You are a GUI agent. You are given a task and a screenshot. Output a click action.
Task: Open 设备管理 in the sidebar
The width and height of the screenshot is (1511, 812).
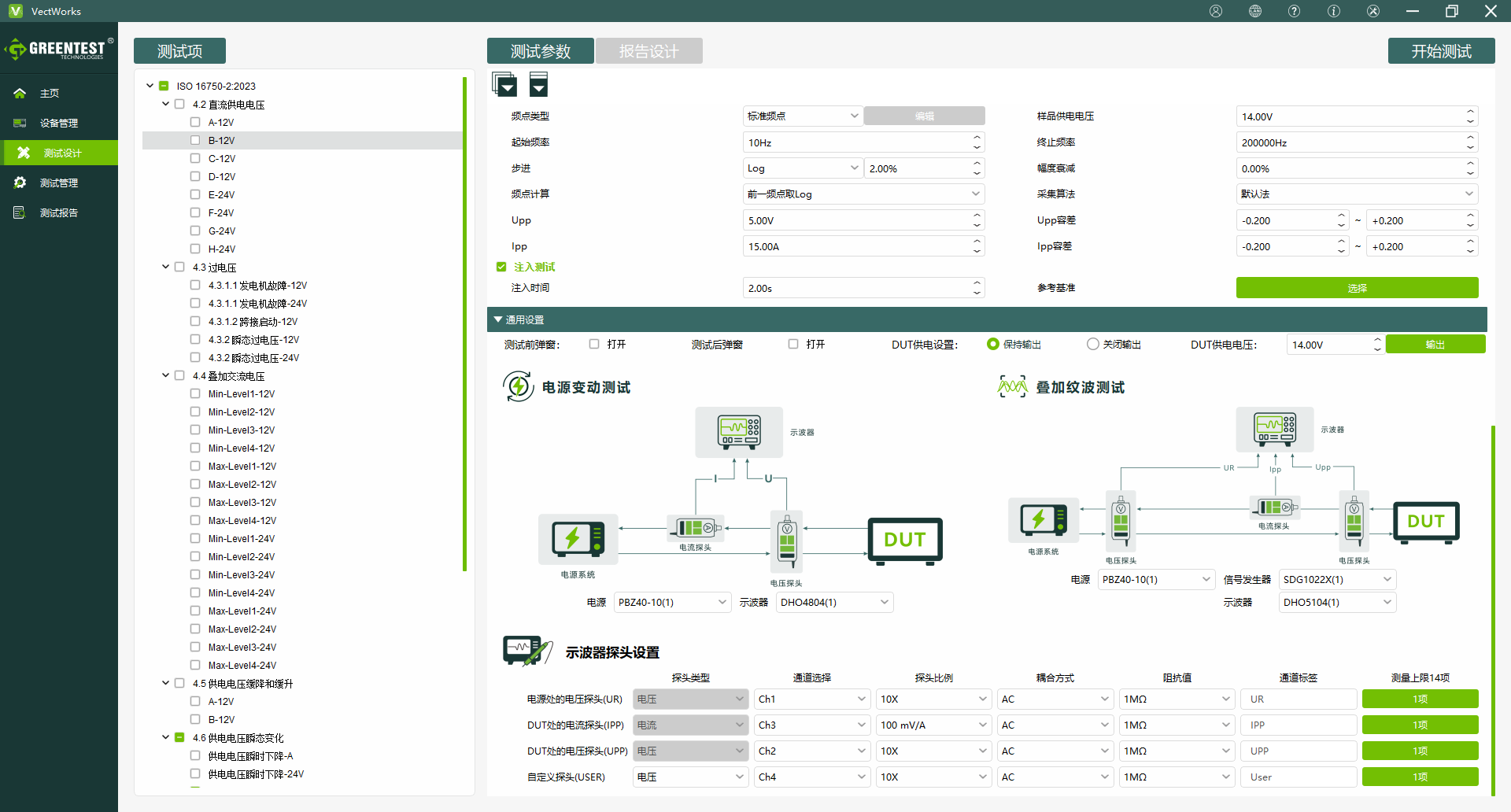pos(58,123)
